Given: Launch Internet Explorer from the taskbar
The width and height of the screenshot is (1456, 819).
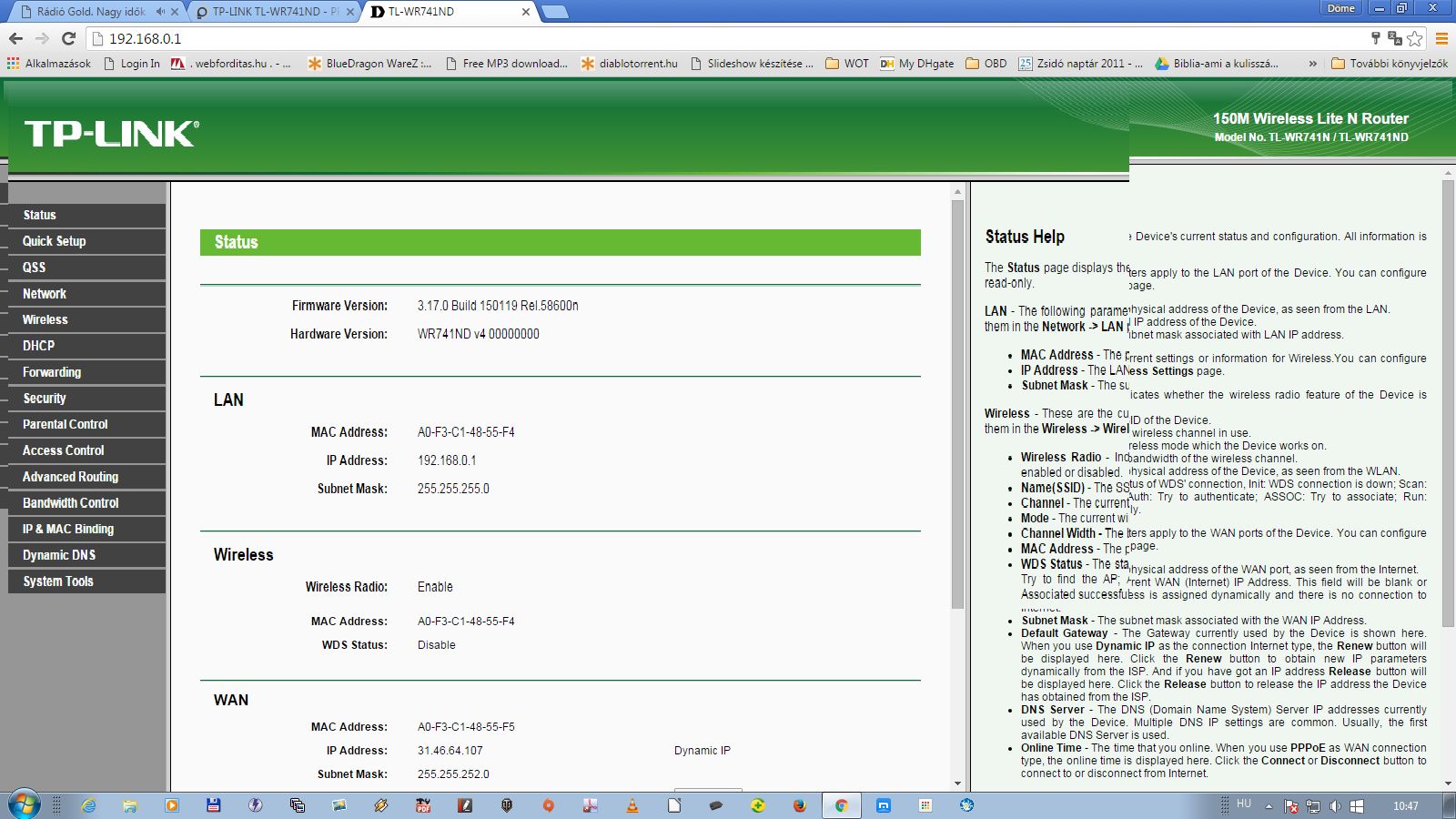Looking at the screenshot, I should (89, 805).
